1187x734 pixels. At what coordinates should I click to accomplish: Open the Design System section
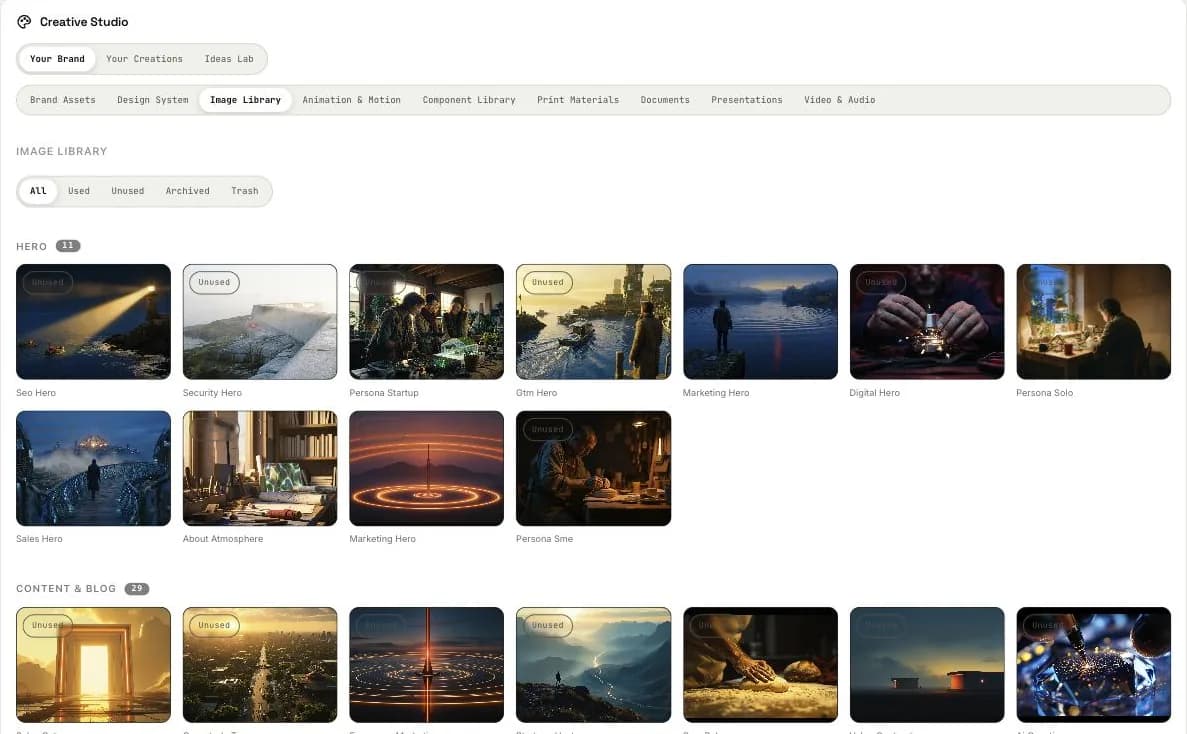coord(153,100)
